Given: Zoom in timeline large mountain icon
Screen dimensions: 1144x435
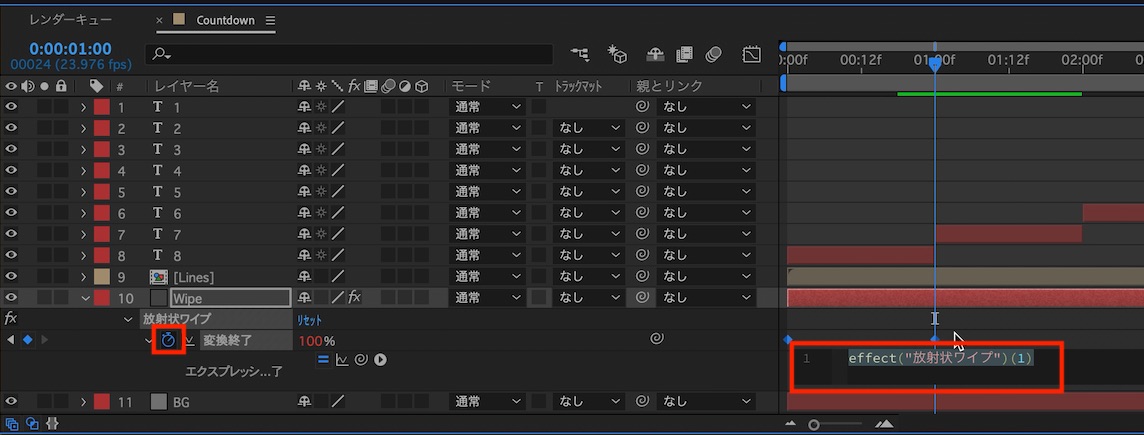Looking at the screenshot, I should [884, 424].
